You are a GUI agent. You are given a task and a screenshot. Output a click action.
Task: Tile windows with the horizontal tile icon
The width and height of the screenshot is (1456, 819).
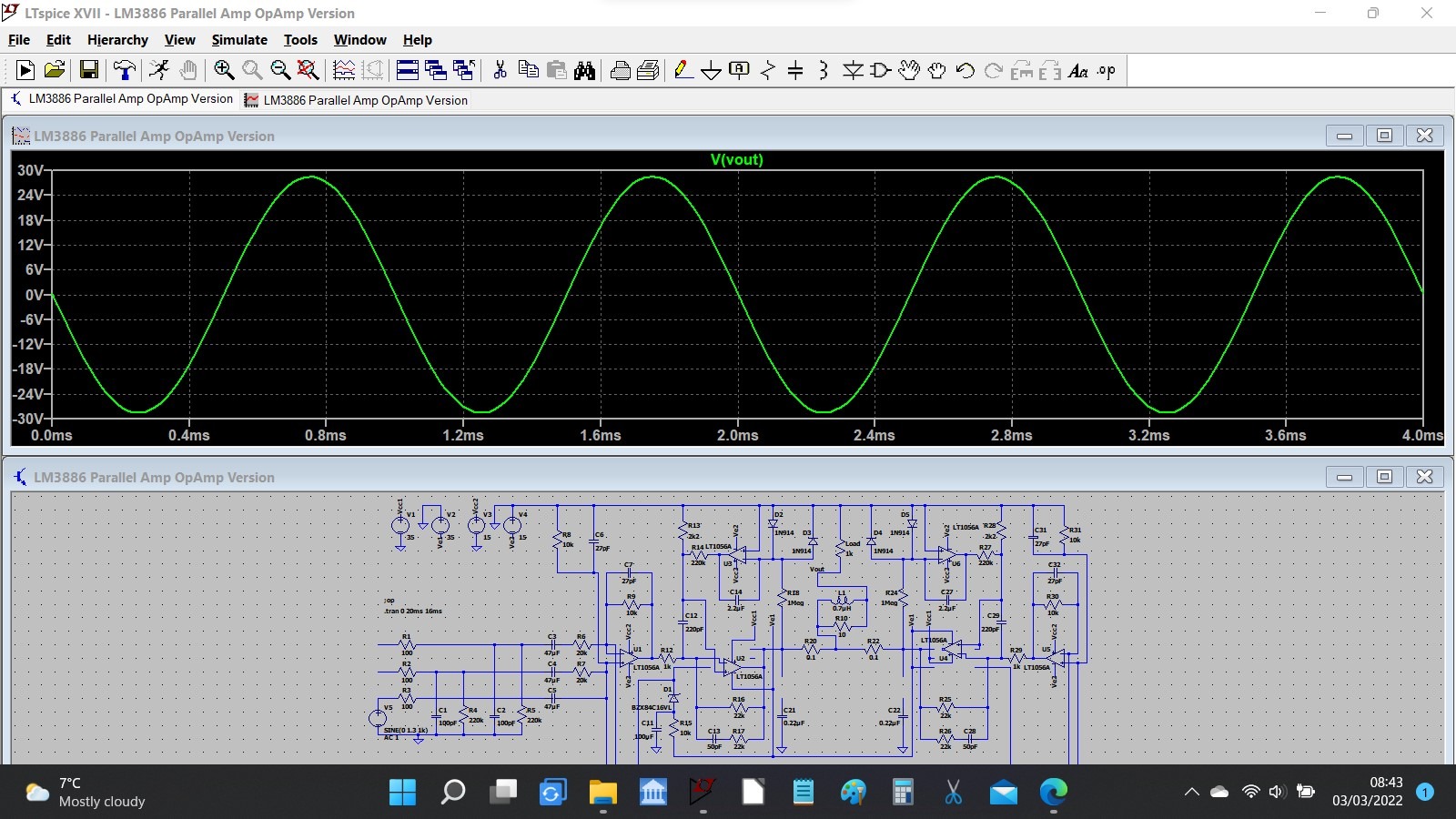pyautogui.click(x=408, y=70)
